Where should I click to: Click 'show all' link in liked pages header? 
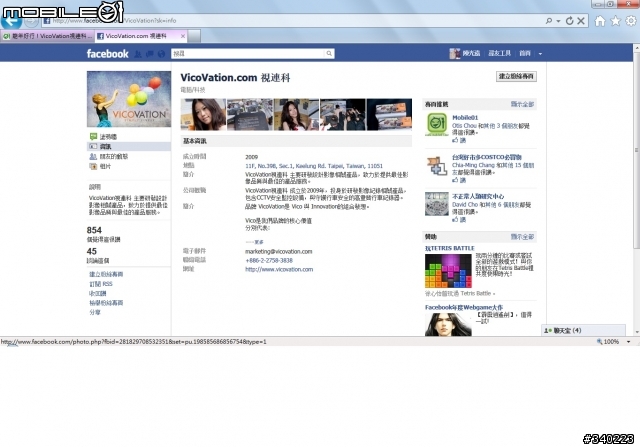point(522,104)
